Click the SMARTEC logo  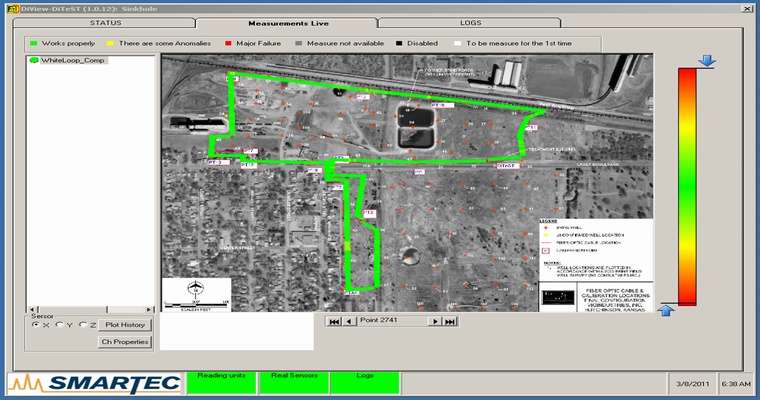point(93,383)
